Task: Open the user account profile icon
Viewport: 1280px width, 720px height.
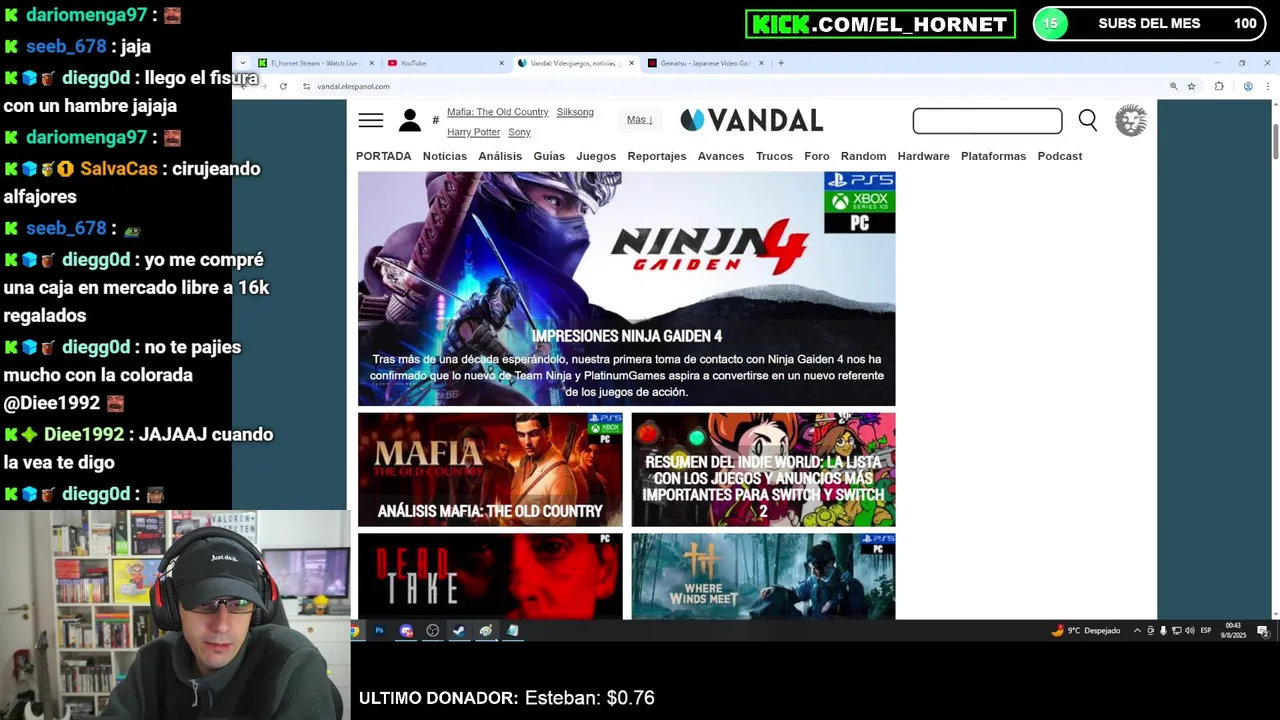Action: point(410,121)
